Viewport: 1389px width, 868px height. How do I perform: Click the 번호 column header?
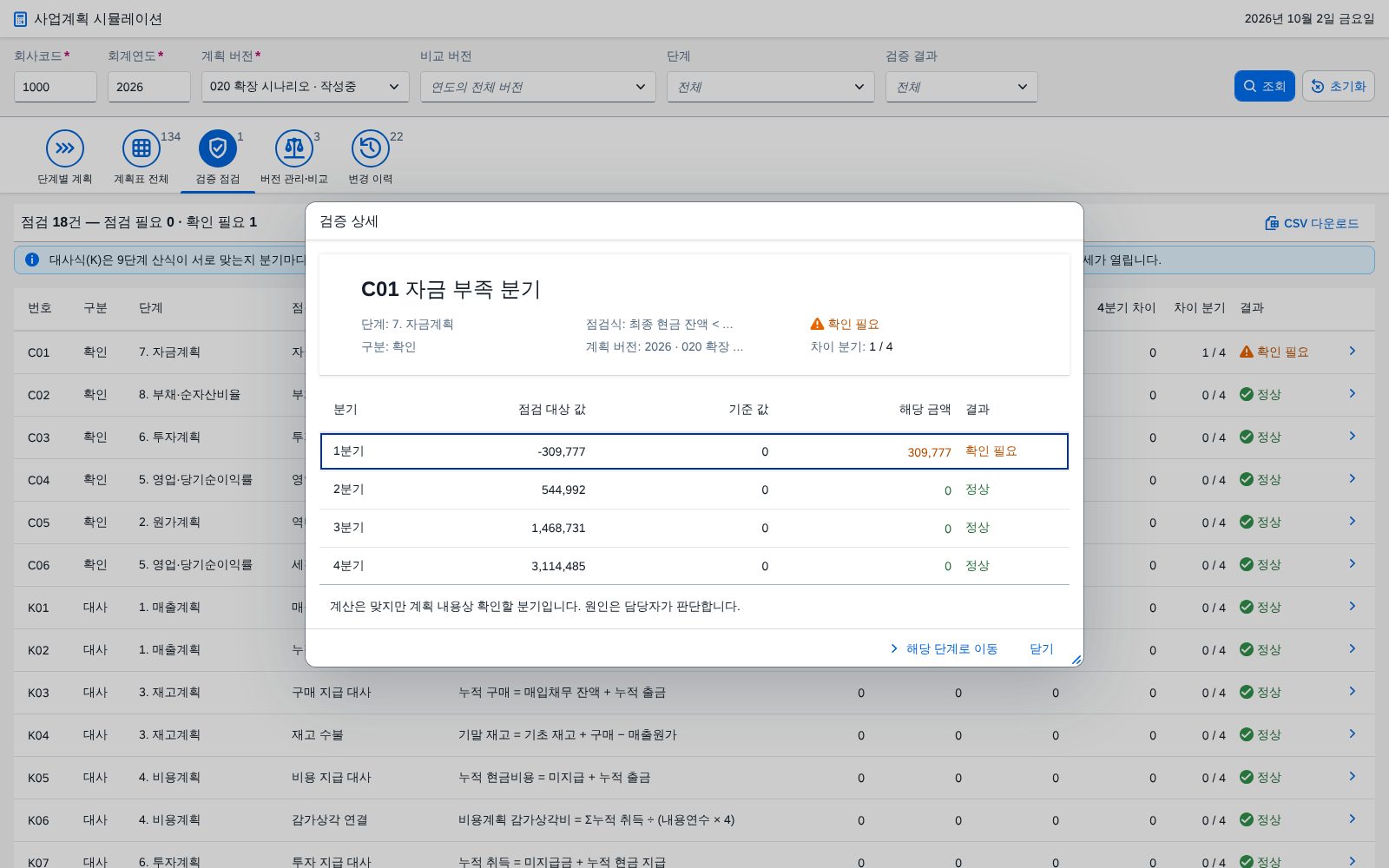[40, 308]
